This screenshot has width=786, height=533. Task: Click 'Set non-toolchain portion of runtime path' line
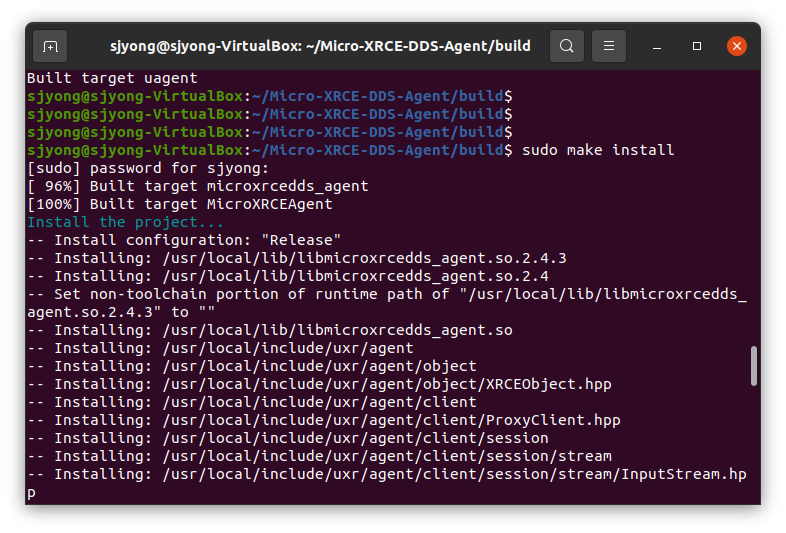point(387,294)
